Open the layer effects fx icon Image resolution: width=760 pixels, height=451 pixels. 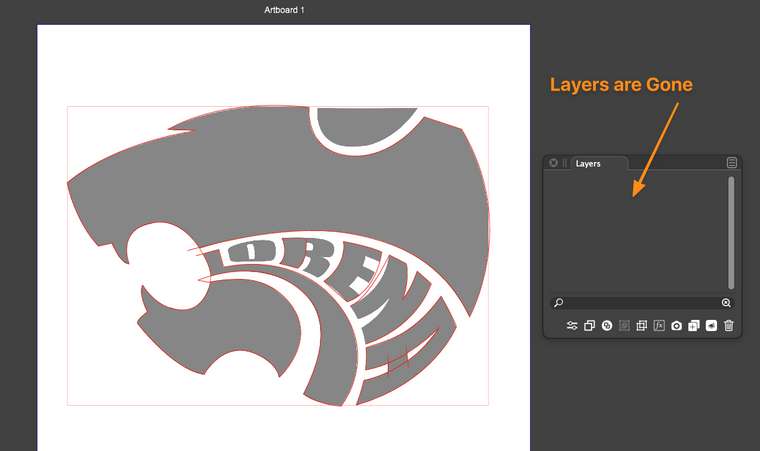point(659,326)
